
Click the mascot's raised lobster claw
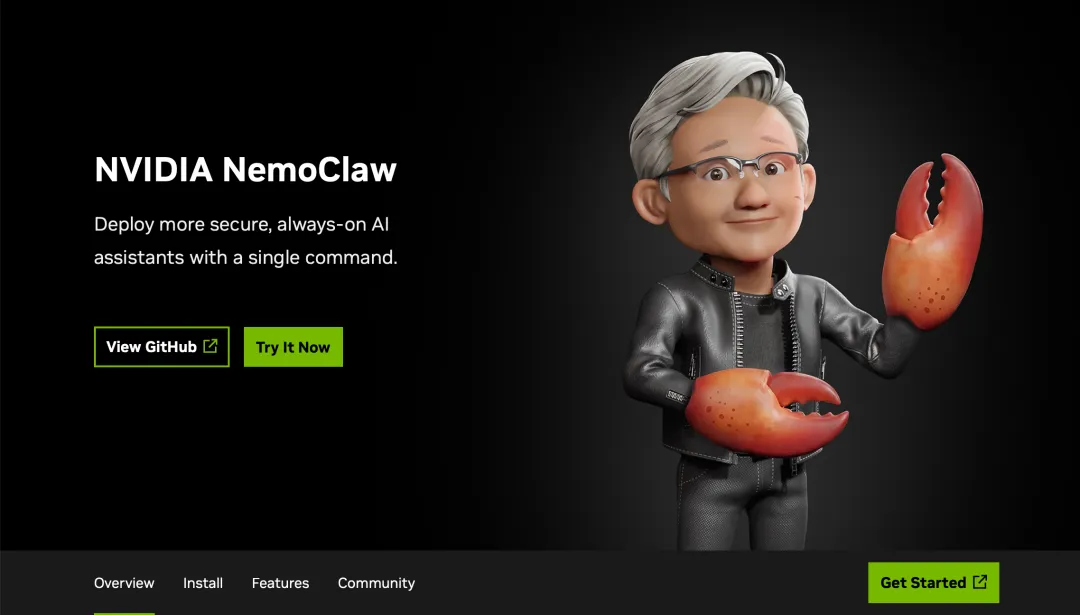(x=933, y=240)
